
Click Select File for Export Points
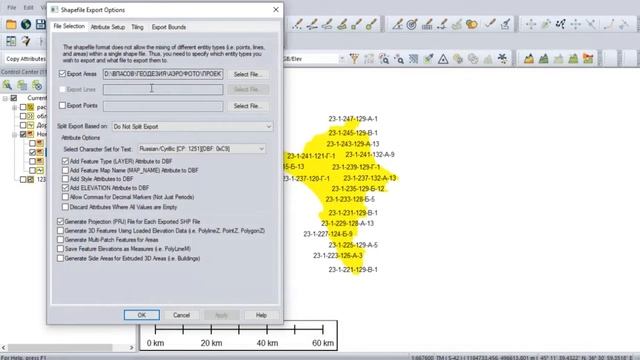248,106
